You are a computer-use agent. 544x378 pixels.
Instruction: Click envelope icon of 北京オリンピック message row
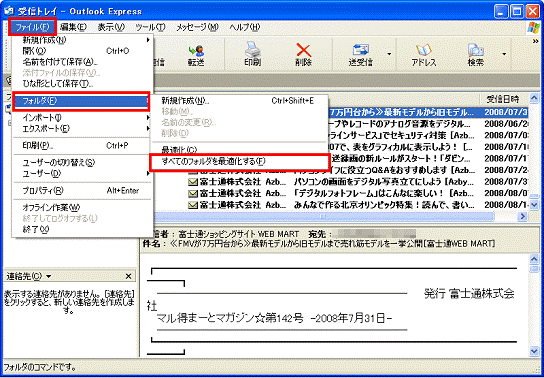193,205
